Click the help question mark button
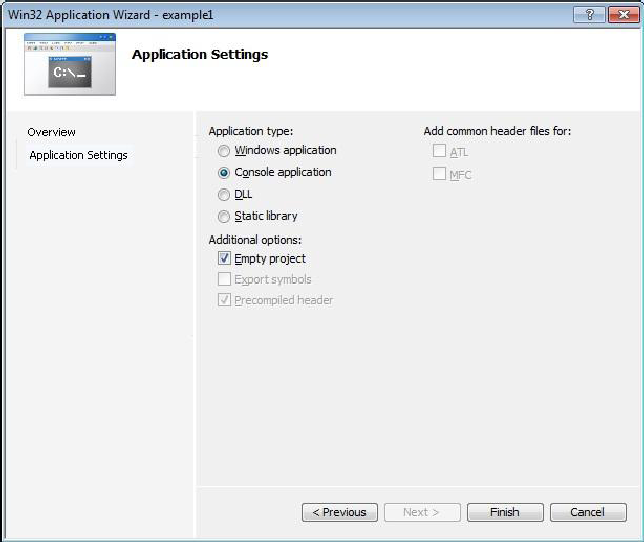The image size is (644, 542). [589, 15]
